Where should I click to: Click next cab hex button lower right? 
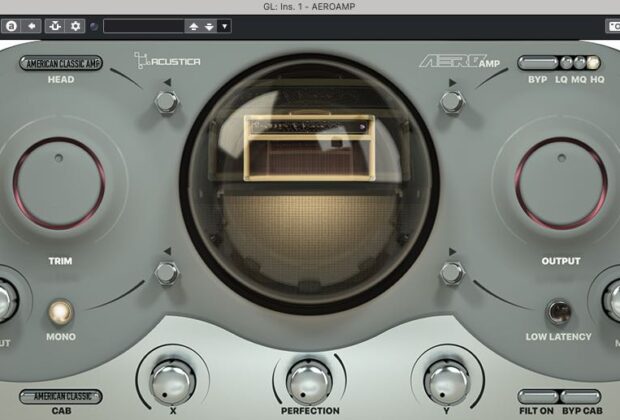click(x=452, y=273)
